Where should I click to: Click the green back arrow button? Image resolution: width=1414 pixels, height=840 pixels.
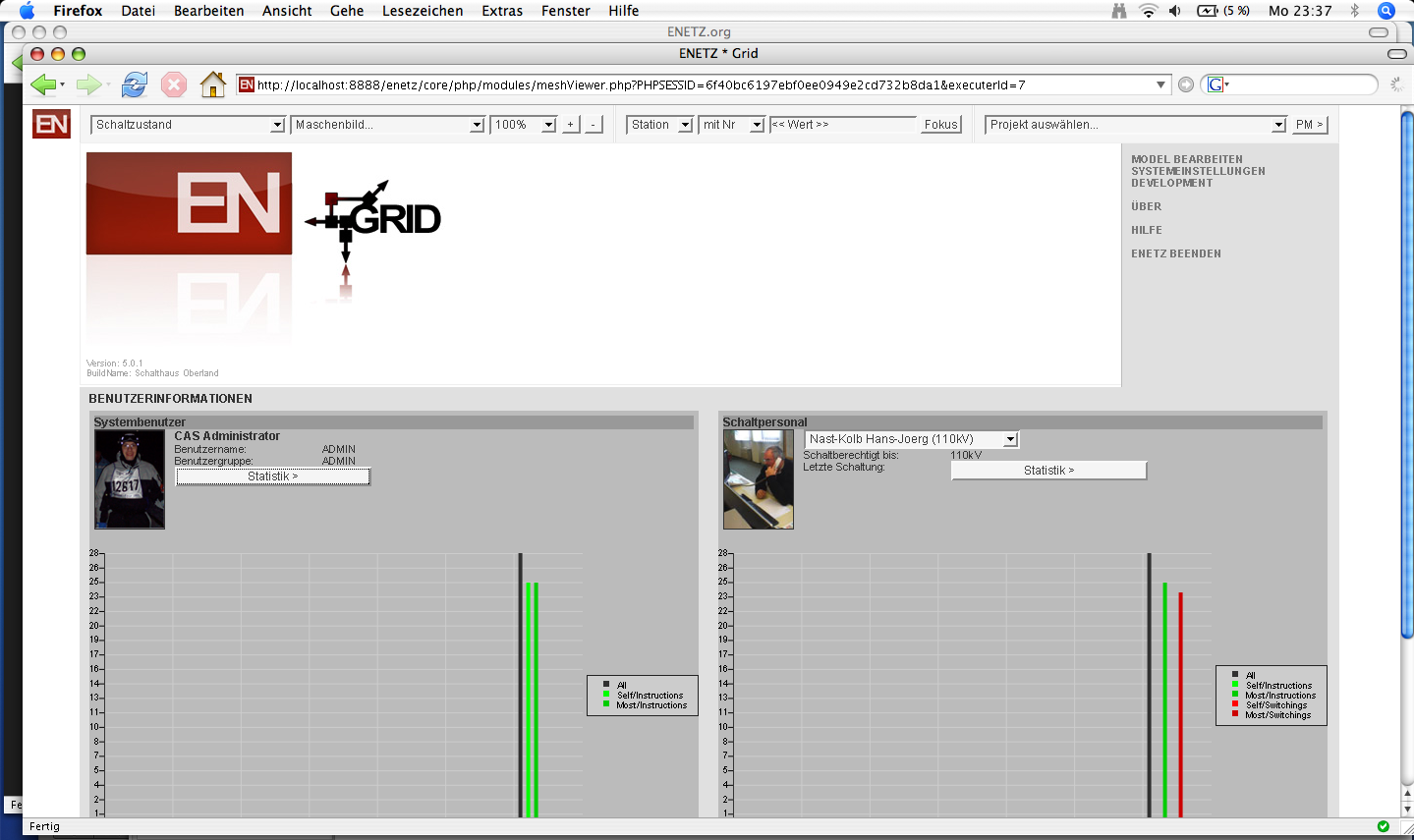point(43,85)
